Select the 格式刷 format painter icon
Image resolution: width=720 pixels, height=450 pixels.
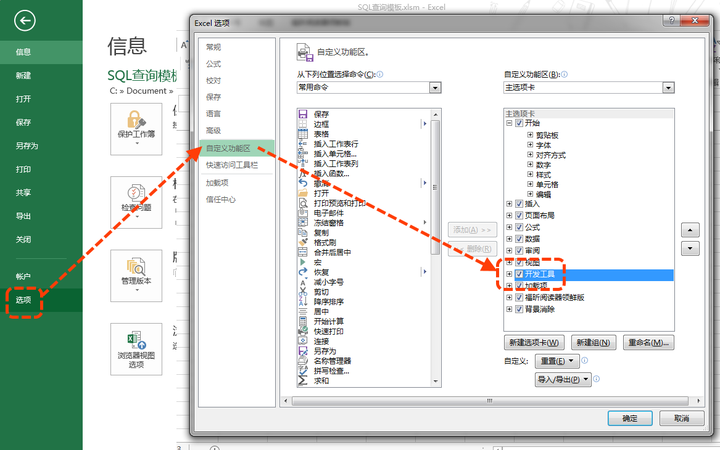[303, 242]
